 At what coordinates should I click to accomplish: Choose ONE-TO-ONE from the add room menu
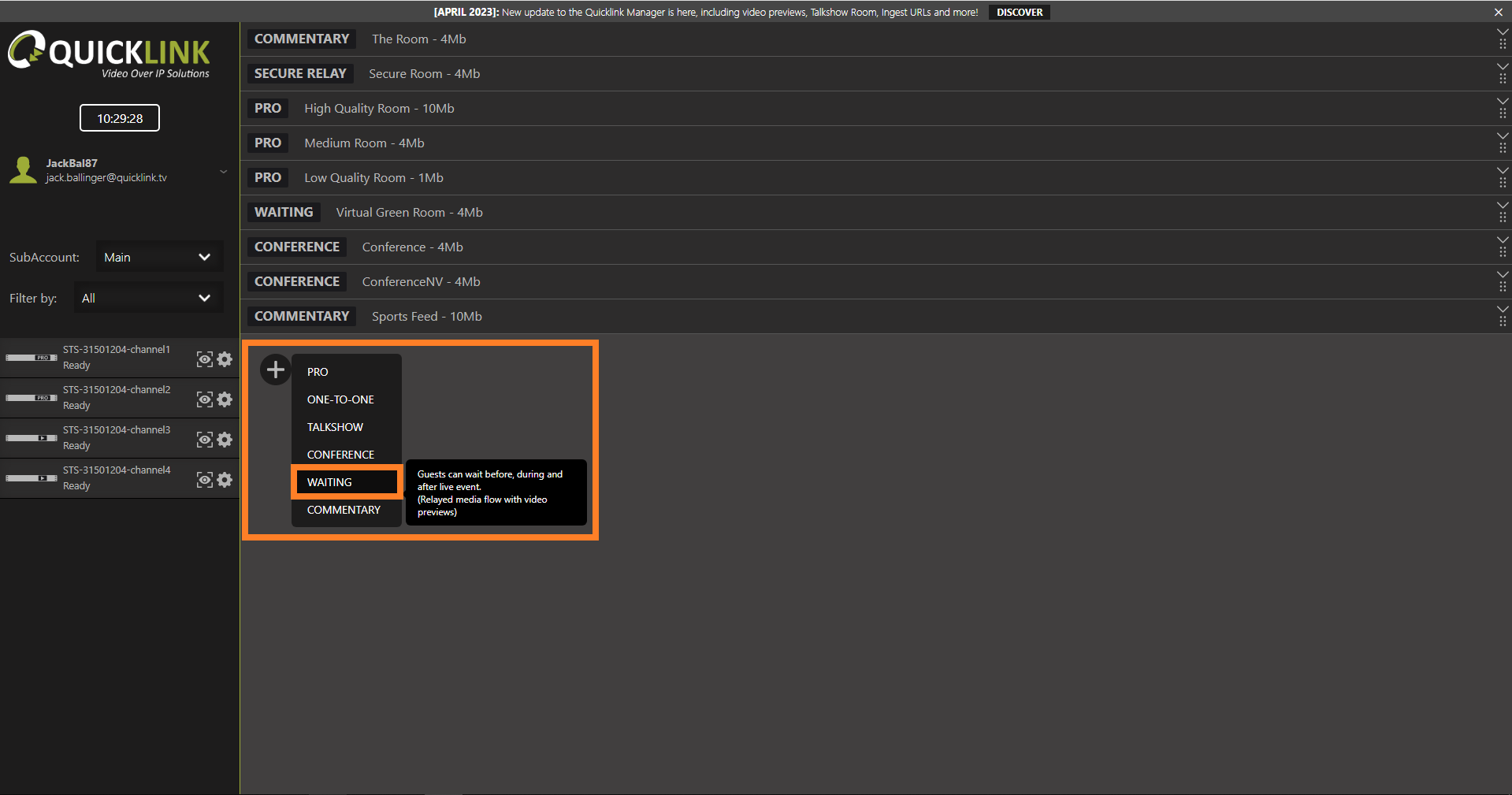click(347, 399)
